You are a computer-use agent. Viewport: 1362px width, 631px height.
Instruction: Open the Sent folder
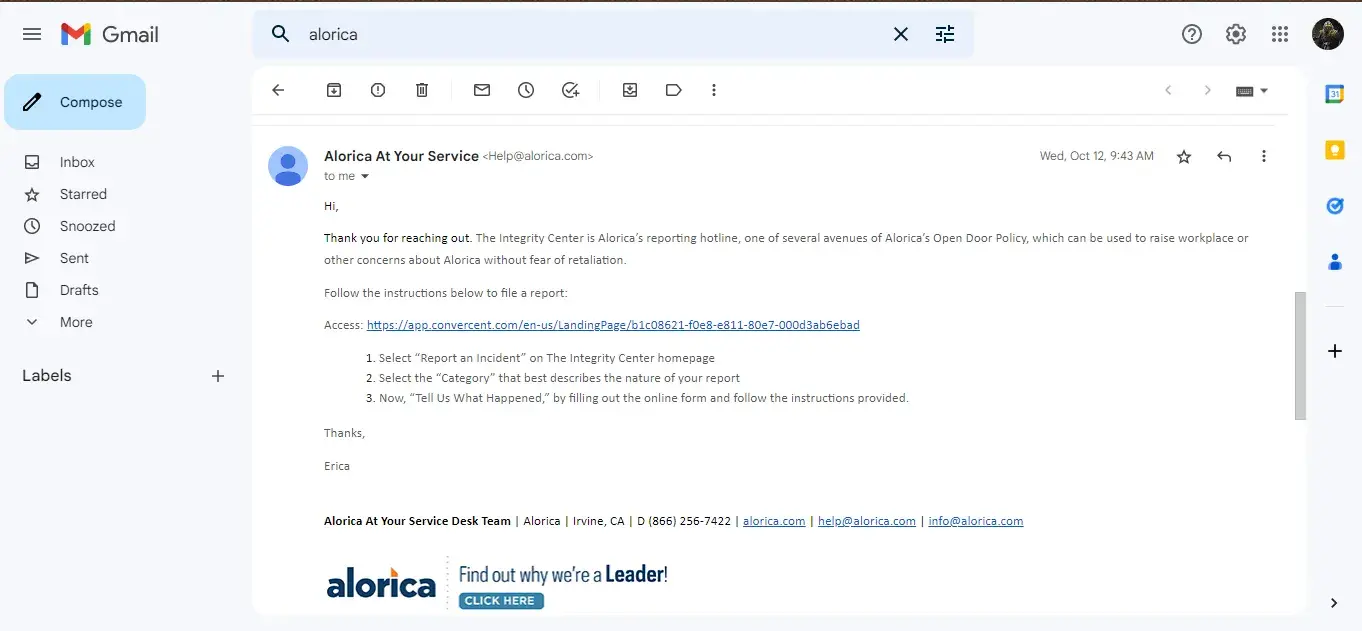[74, 258]
